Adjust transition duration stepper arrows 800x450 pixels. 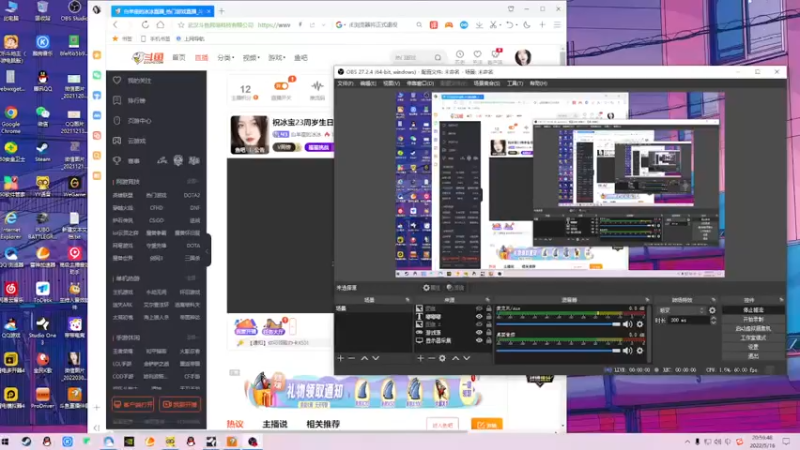point(713,320)
